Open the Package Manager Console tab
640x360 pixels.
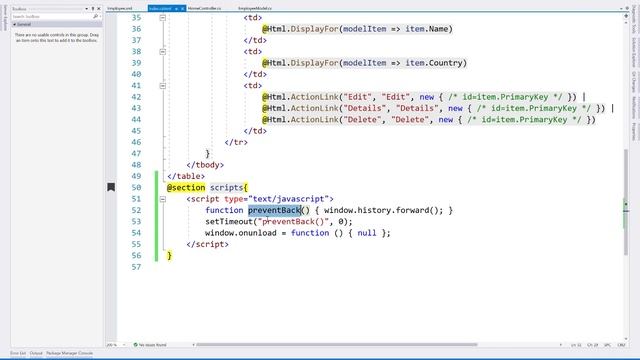point(69,353)
